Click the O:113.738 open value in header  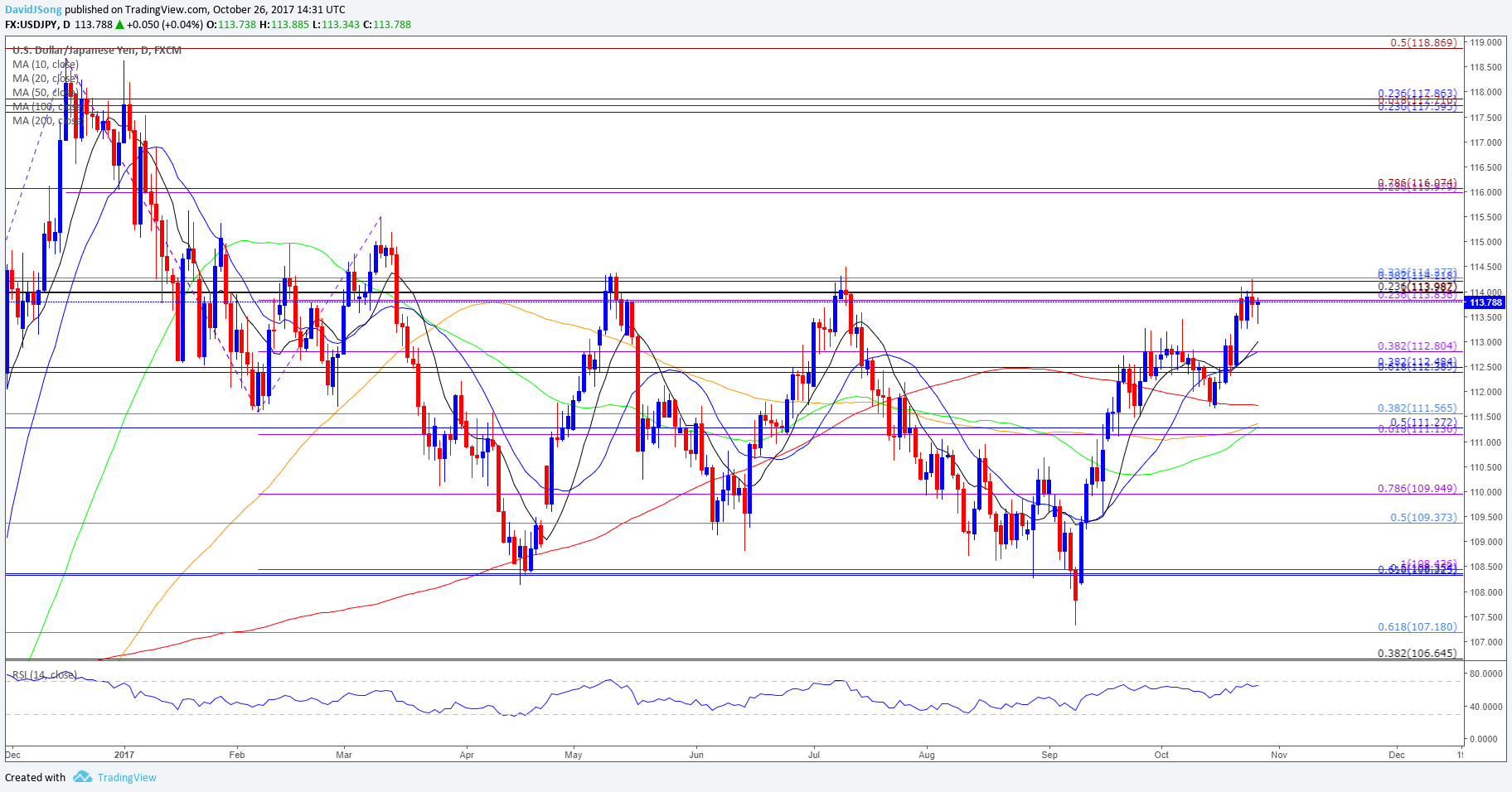pyautogui.click(x=231, y=25)
